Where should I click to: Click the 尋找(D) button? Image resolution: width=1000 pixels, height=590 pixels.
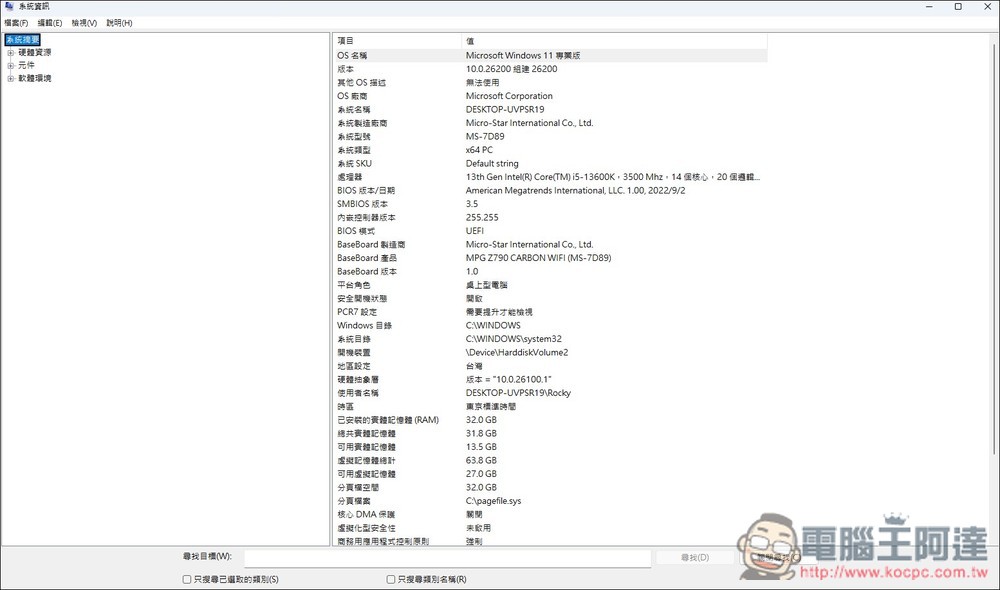tap(695, 557)
